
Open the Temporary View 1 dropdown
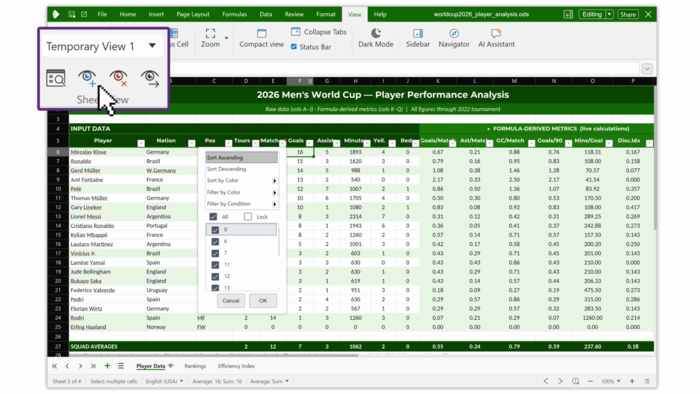(x=152, y=46)
